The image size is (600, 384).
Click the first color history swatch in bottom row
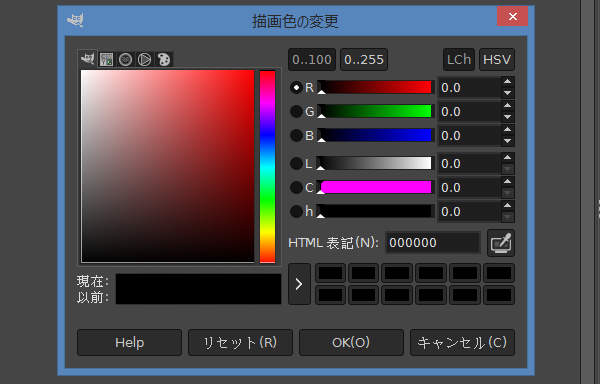coord(331,295)
